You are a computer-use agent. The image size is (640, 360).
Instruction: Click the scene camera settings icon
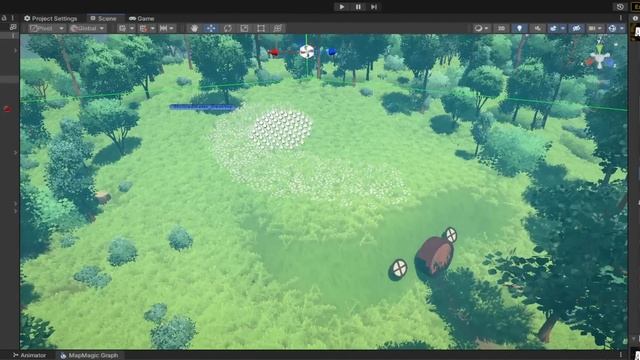click(592, 28)
